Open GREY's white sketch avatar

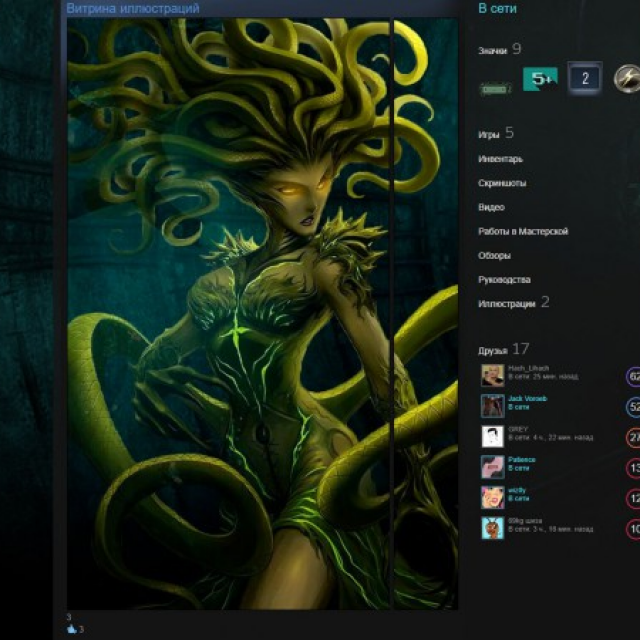[x=493, y=436]
